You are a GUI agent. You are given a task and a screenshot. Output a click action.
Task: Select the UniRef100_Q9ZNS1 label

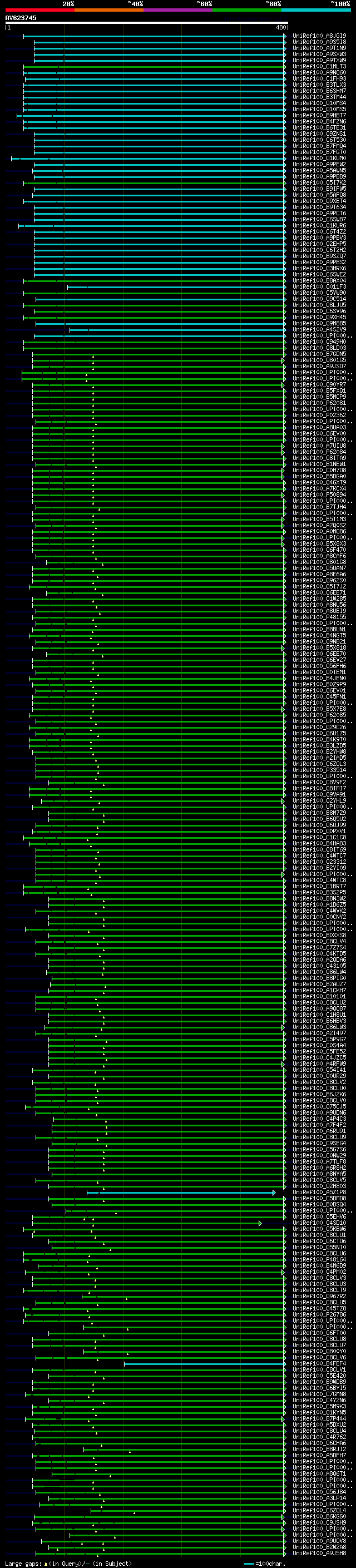click(x=319, y=134)
